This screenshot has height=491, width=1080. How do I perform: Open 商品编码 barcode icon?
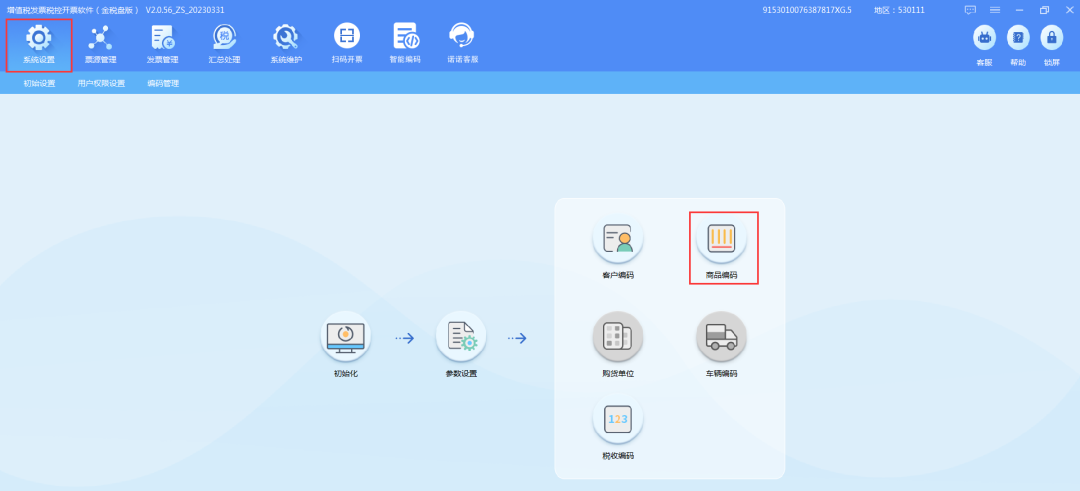(x=721, y=239)
